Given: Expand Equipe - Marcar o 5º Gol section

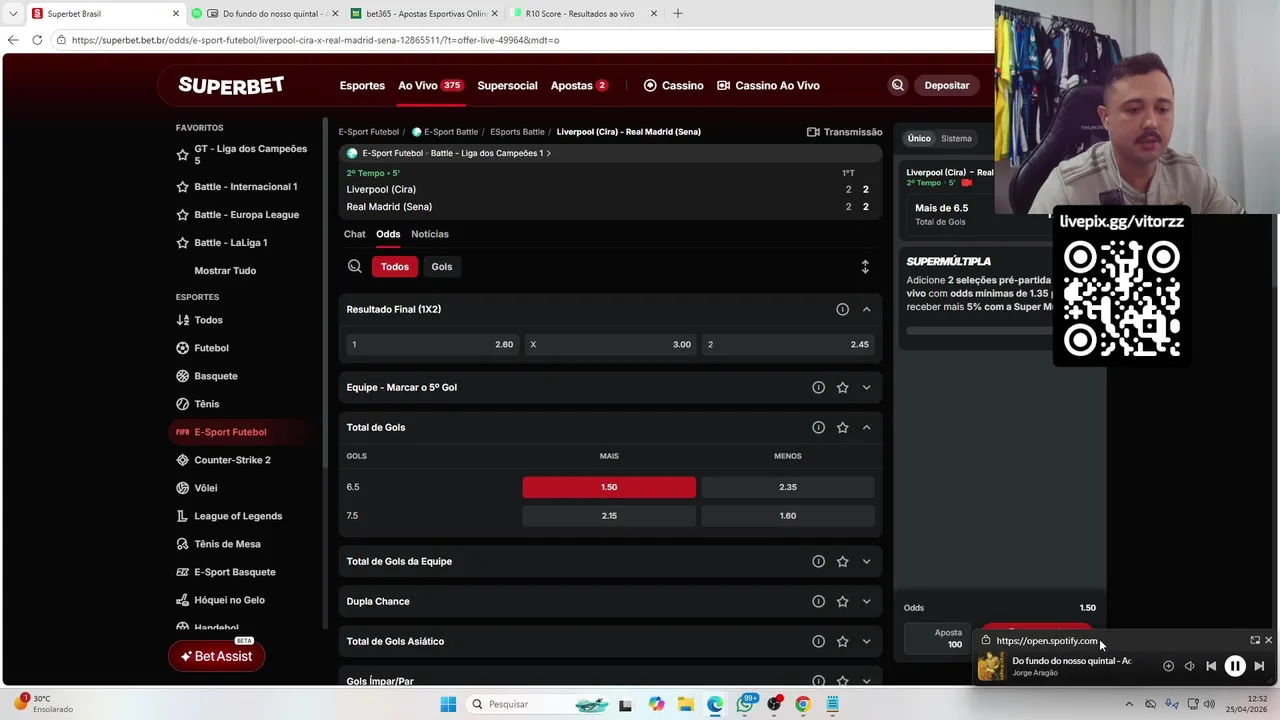Looking at the screenshot, I should coord(866,387).
